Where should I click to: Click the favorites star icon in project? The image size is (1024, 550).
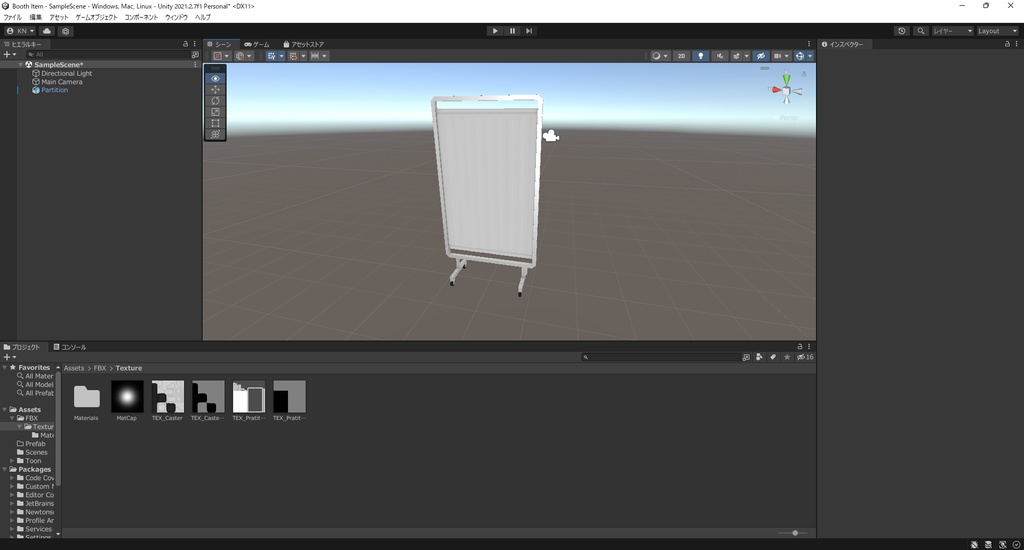coord(787,357)
